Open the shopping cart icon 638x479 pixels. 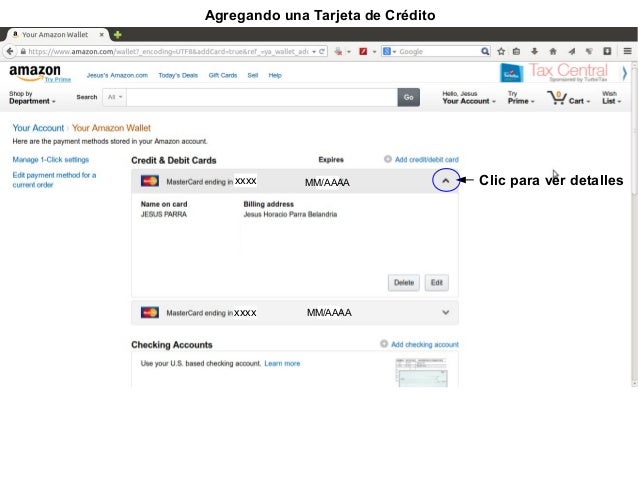click(x=557, y=98)
